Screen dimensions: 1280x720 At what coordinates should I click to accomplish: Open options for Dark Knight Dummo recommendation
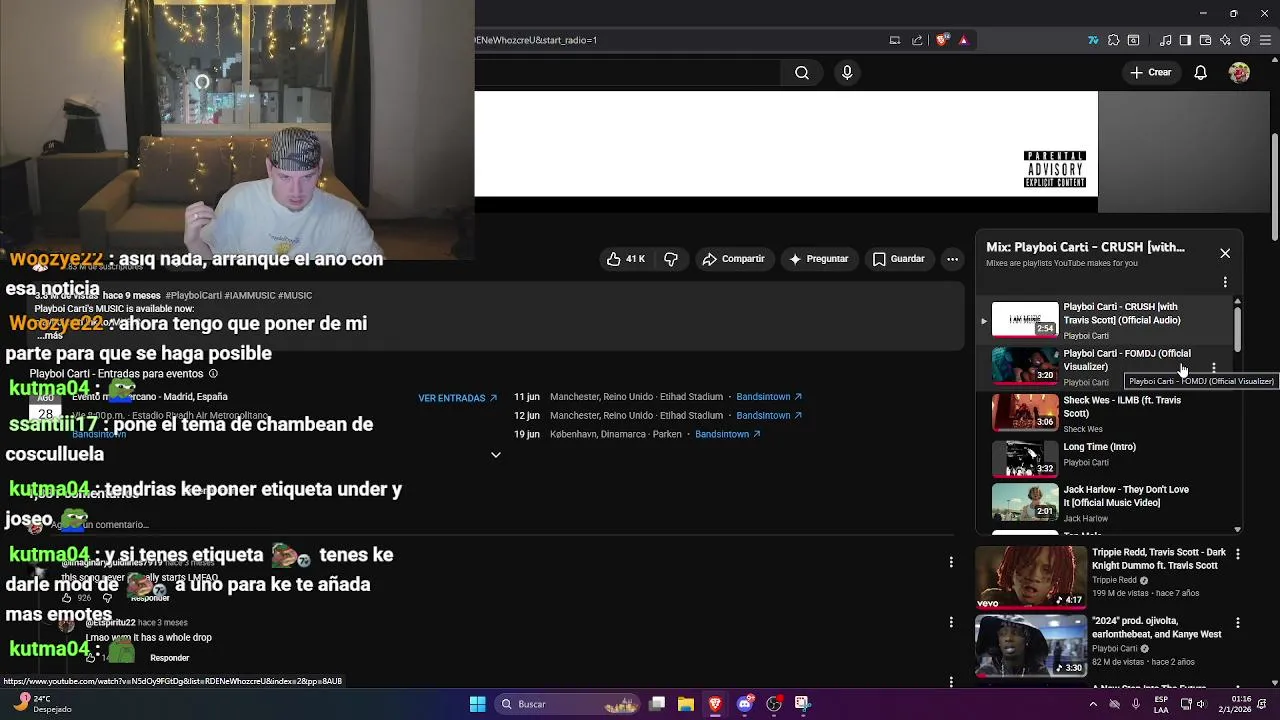pos(1238,554)
